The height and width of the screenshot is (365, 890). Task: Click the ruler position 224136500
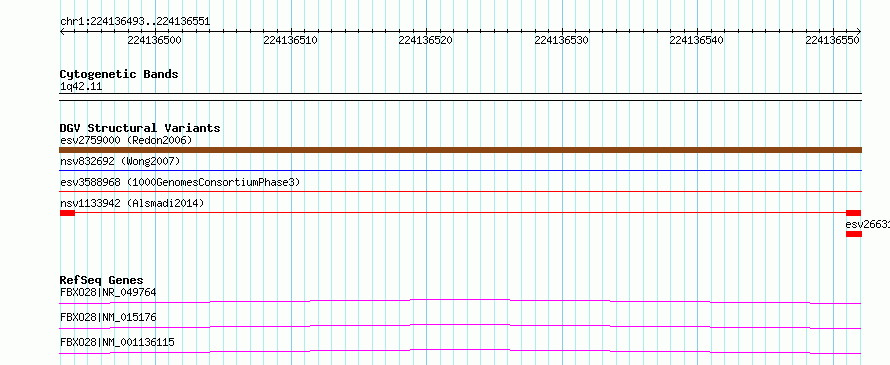(154, 40)
